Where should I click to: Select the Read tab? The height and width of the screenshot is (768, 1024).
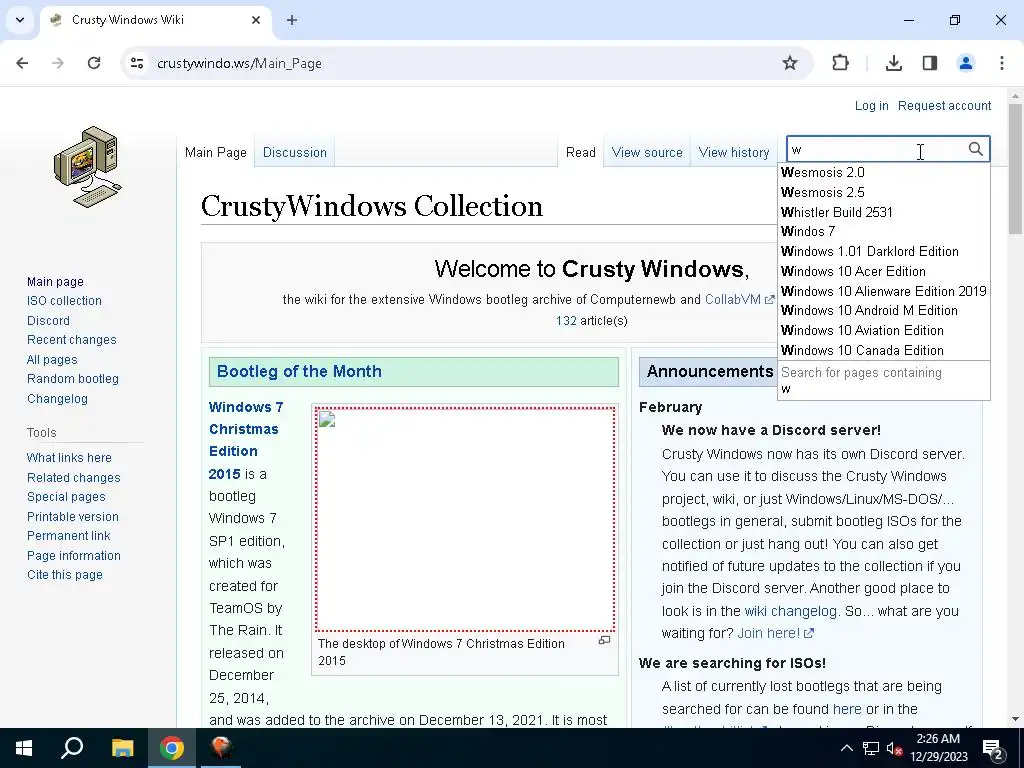581,152
